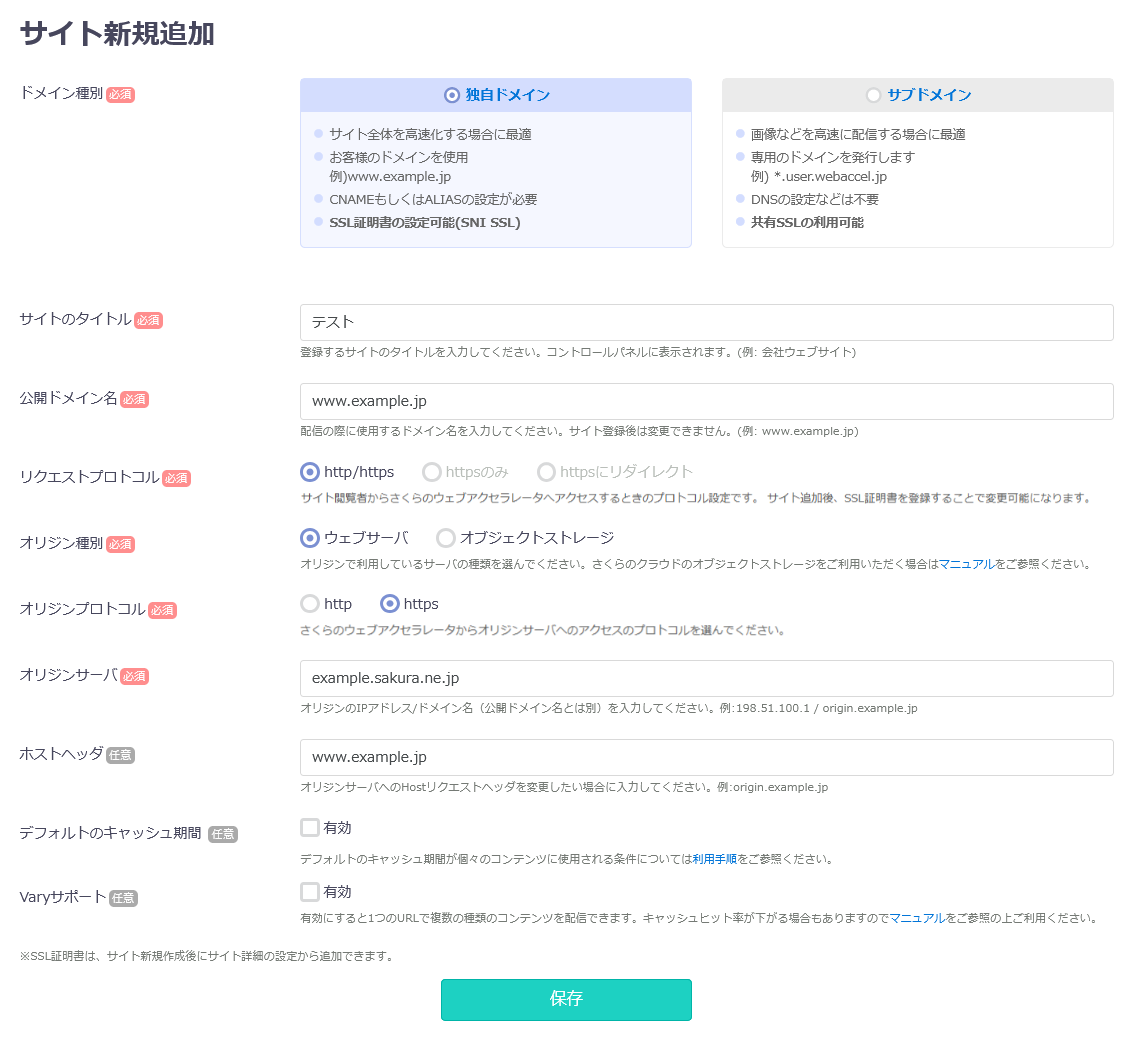Select https origin protocol radio
The height and width of the screenshot is (1040, 1135).
click(x=390, y=604)
